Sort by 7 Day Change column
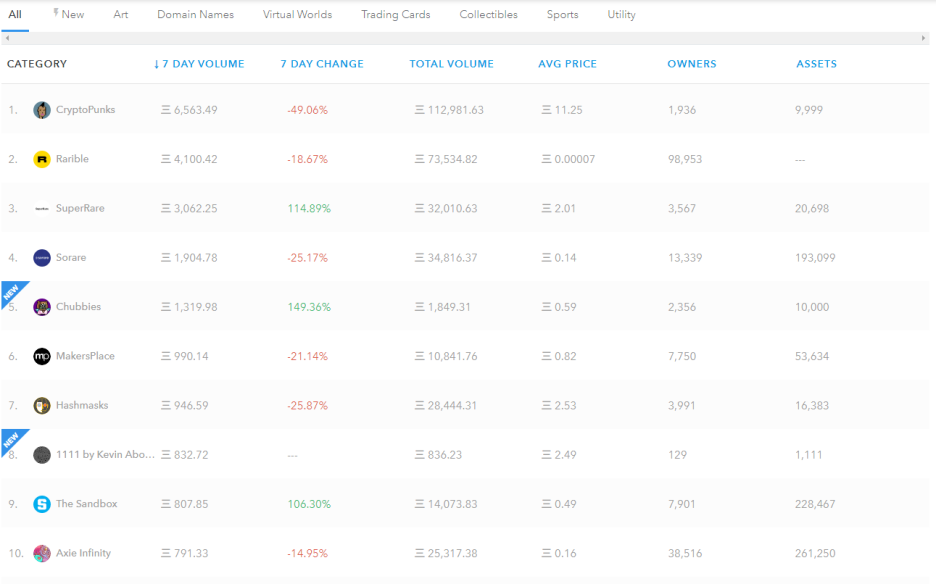Image resolution: width=936 pixels, height=584 pixels. pos(322,64)
